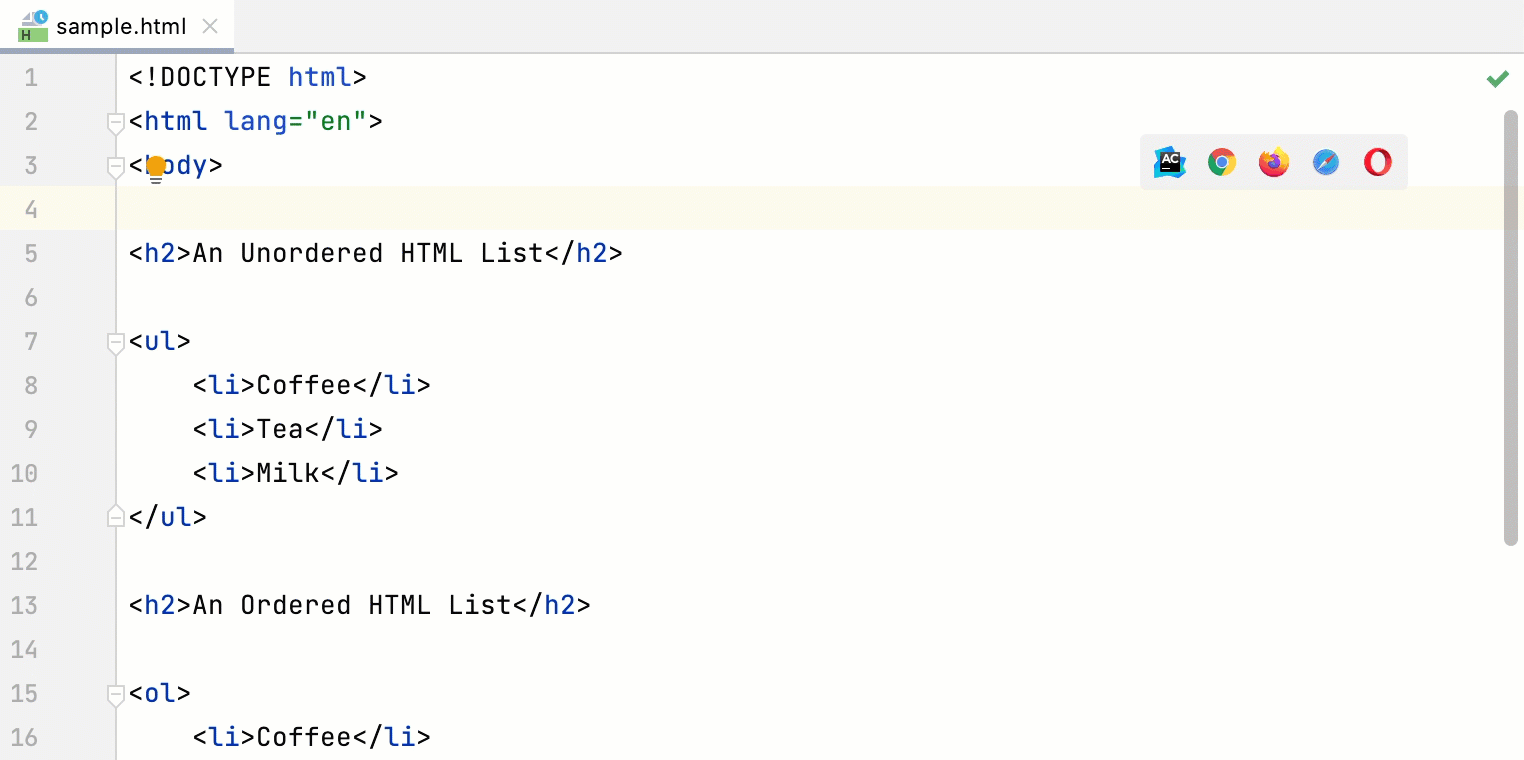Launch the preview in Opera
The image size is (1524, 760).
(x=1378, y=162)
